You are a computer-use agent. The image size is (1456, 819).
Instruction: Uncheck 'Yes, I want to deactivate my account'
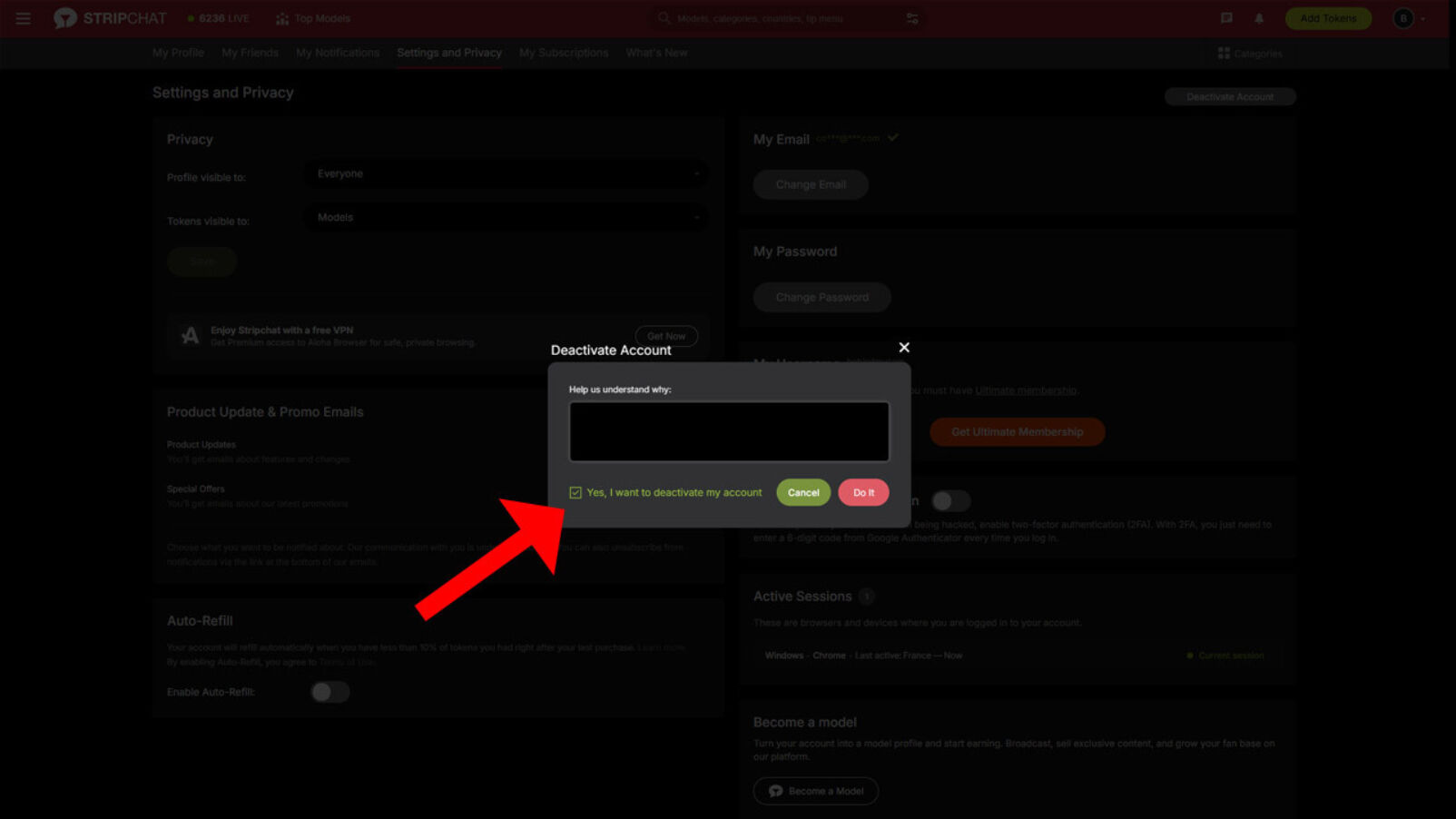click(x=576, y=492)
